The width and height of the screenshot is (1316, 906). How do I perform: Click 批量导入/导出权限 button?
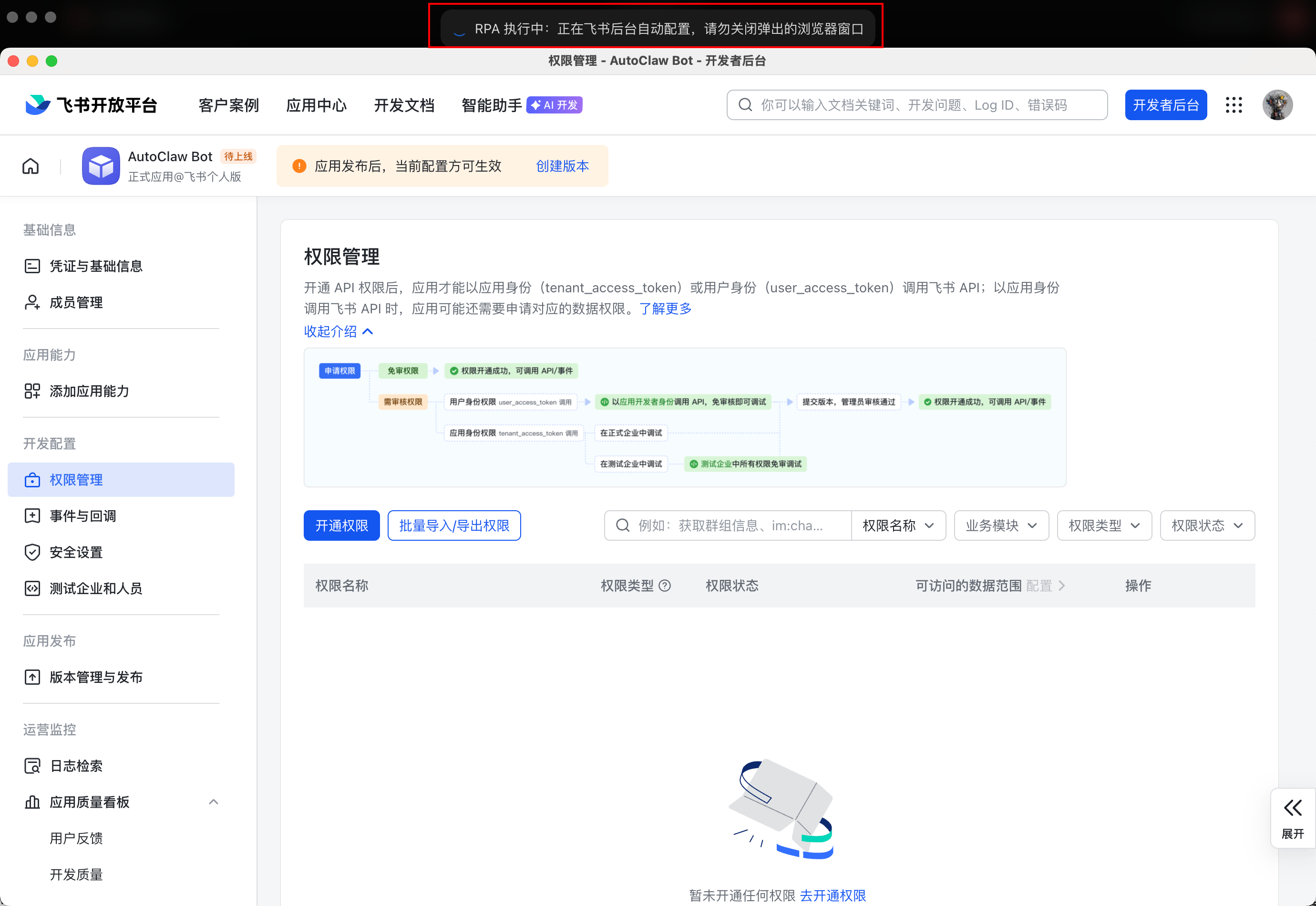[x=454, y=525]
